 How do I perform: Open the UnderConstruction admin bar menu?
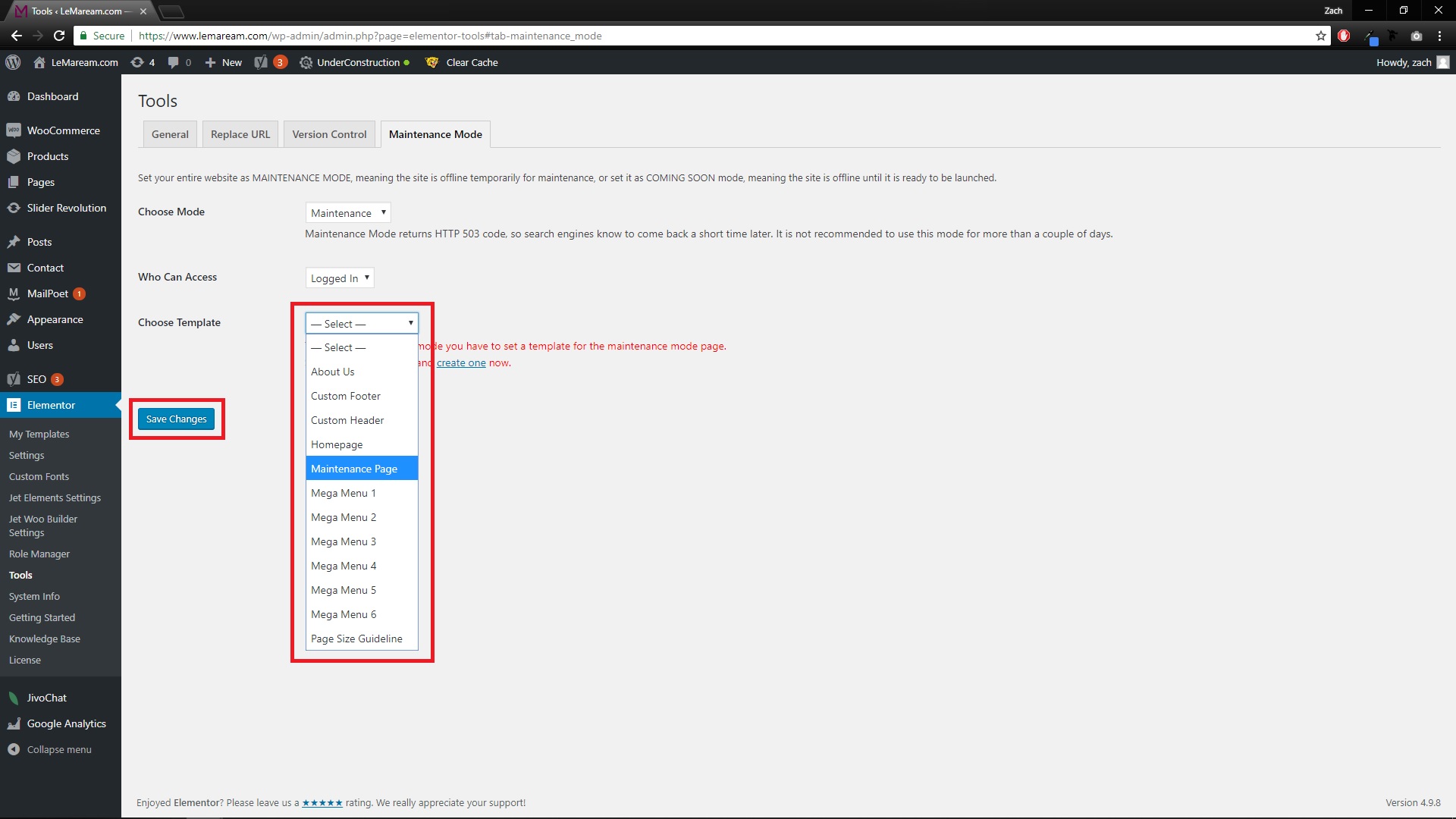(x=354, y=62)
